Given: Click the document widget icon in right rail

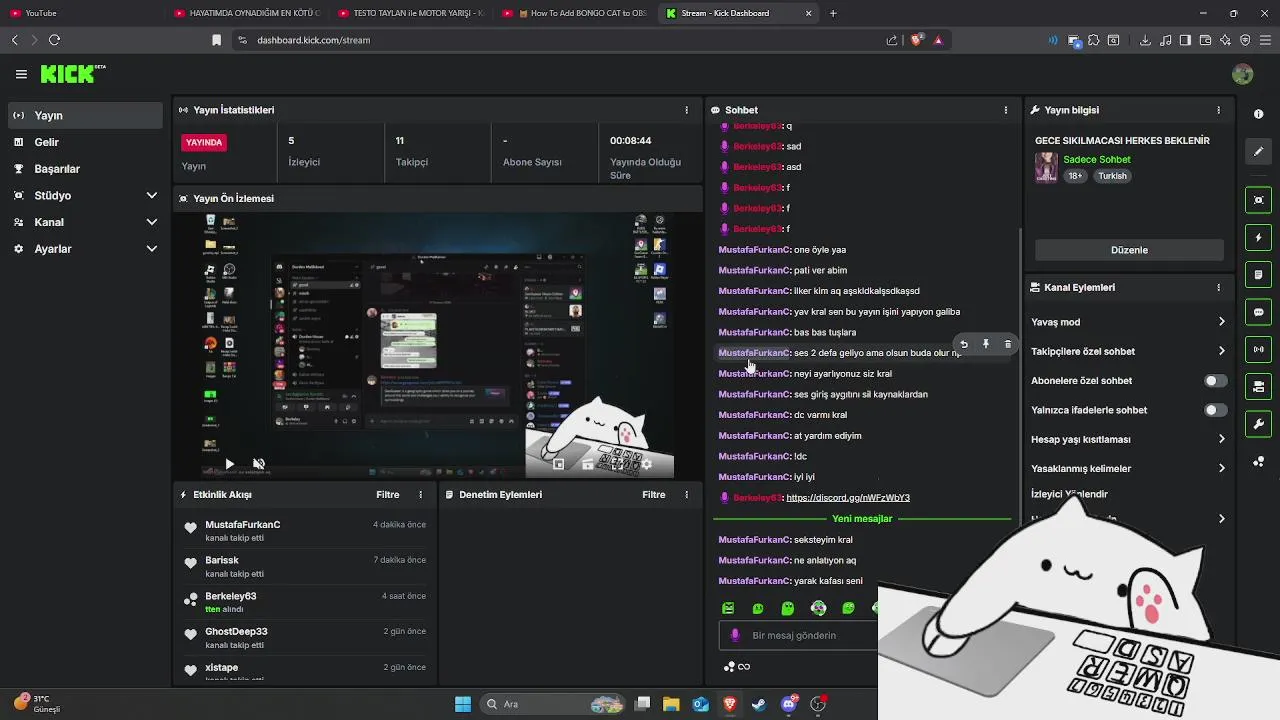Looking at the screenshot, I should (1259, 275).
